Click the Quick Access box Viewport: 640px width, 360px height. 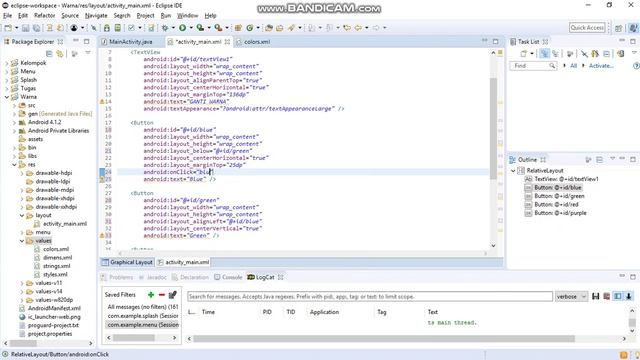587,27
